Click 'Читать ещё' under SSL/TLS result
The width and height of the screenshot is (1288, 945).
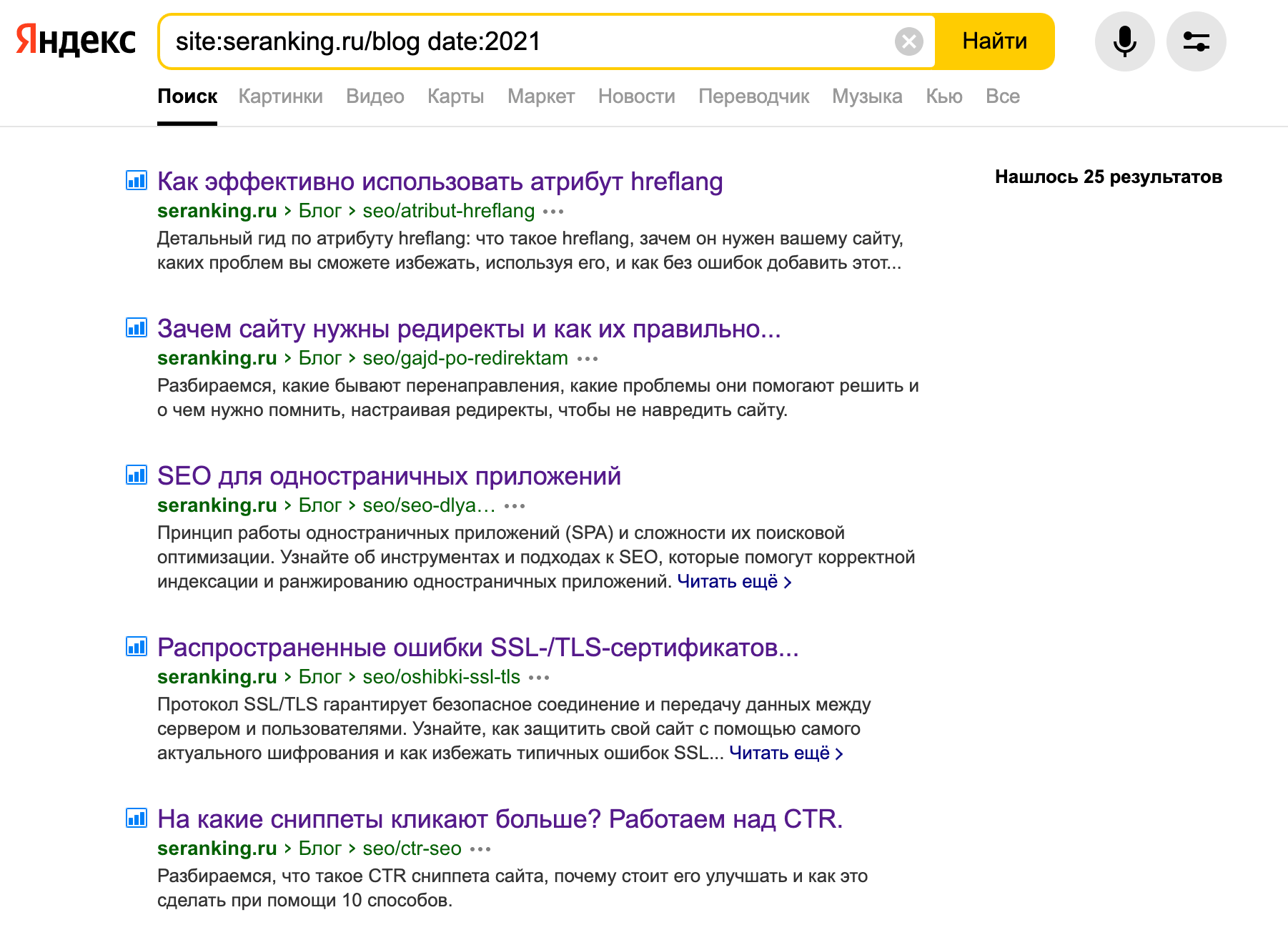click(x=786, y=753)
